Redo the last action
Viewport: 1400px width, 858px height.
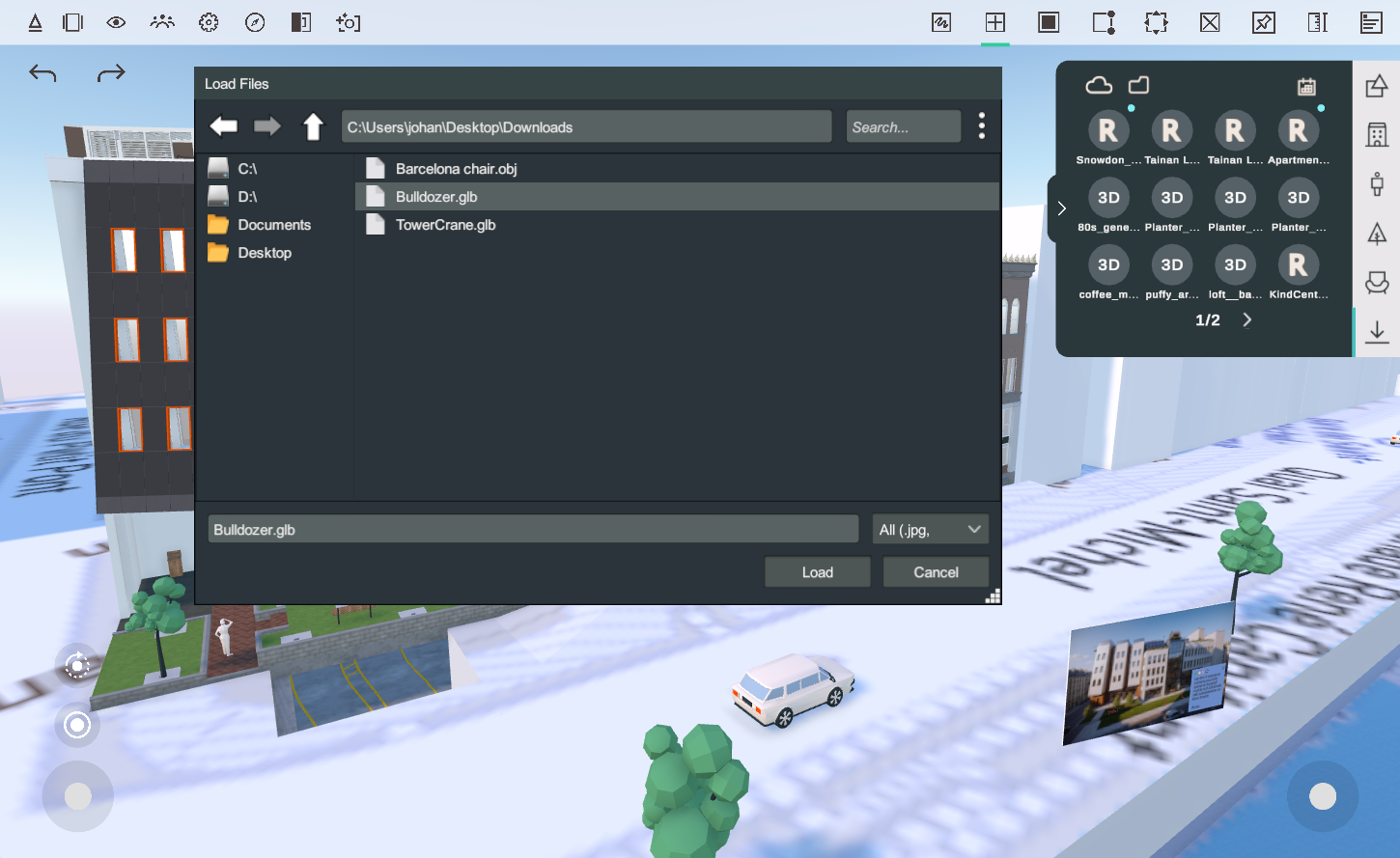click(x=111, y=72)
